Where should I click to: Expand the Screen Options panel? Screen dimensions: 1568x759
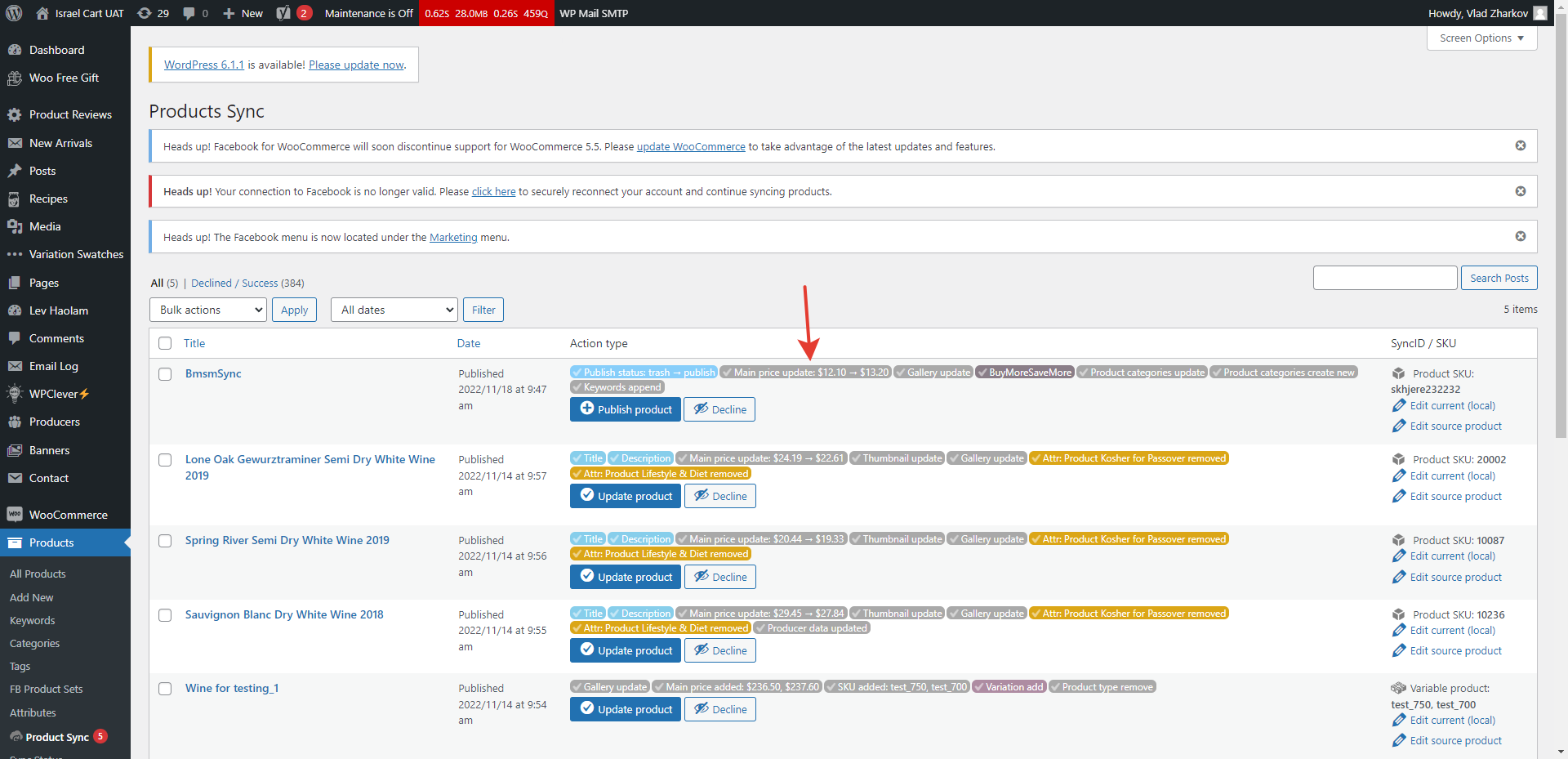point(1481,38)
